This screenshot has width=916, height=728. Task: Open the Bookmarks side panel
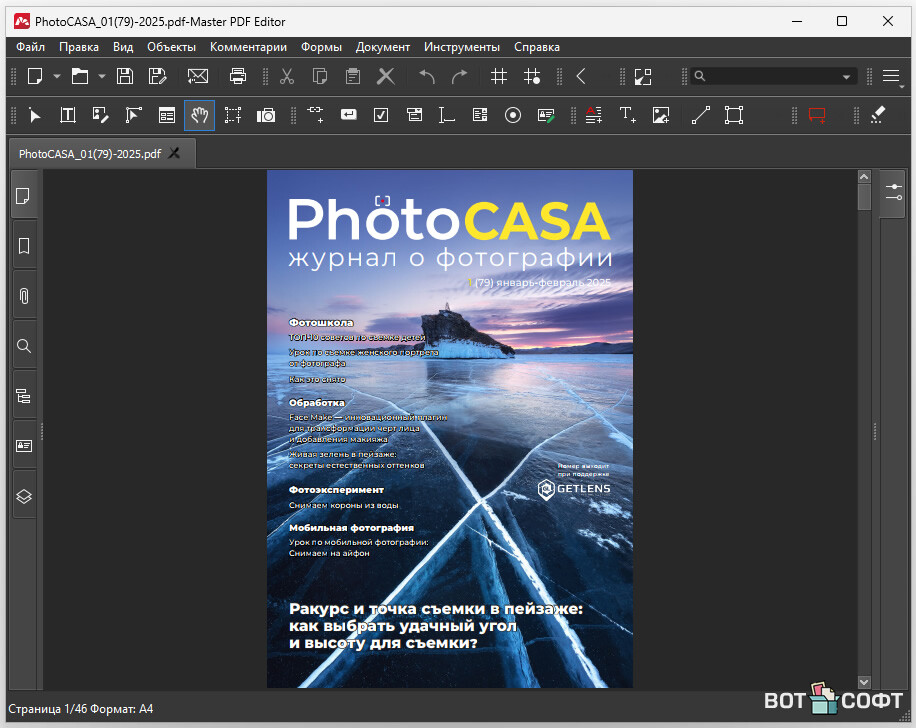[x=24, y=246]
